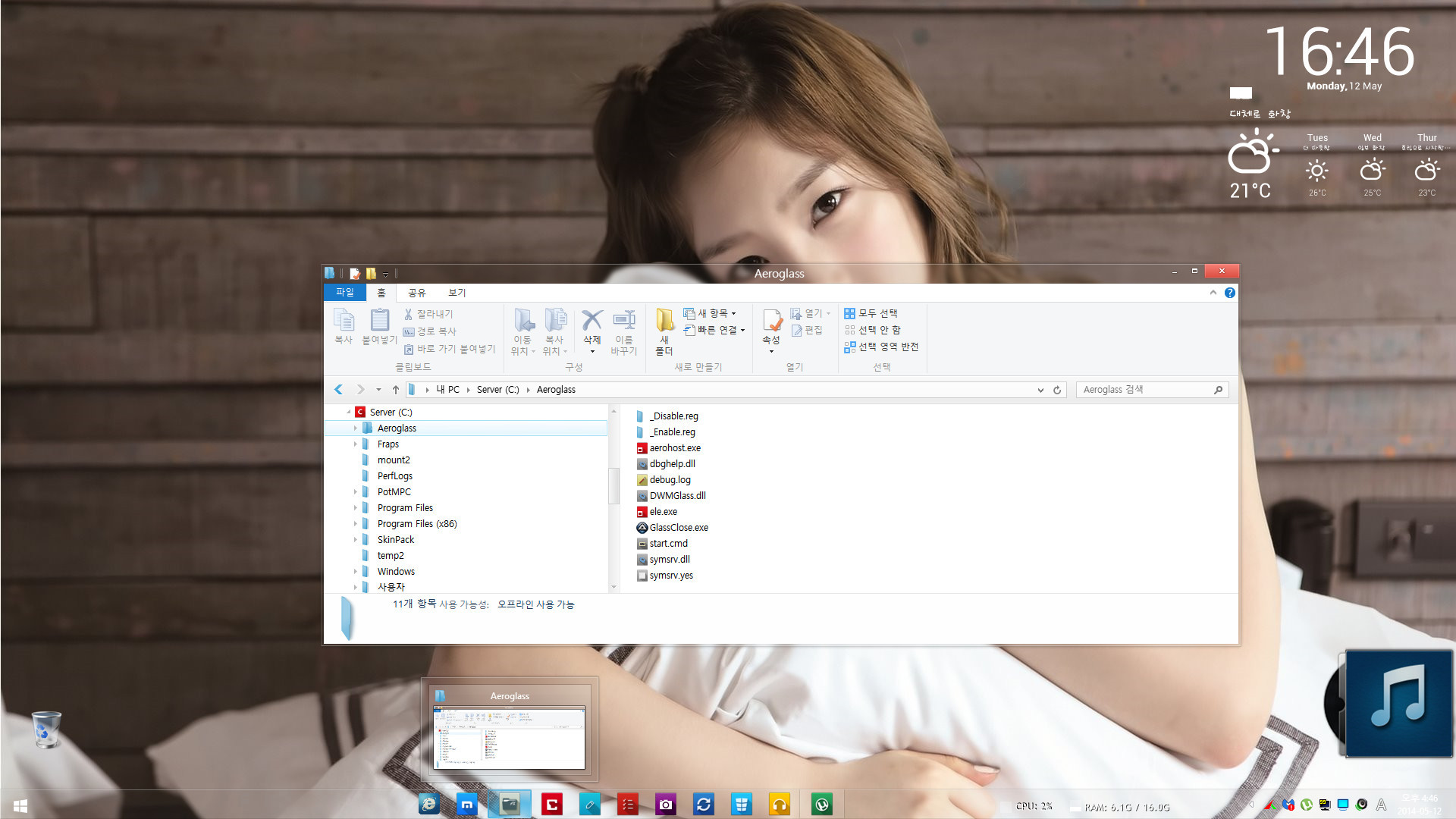Click the 속성 (Properties) checkmark icon
This screenshot has width=1456, height=819.
[772, 320]
